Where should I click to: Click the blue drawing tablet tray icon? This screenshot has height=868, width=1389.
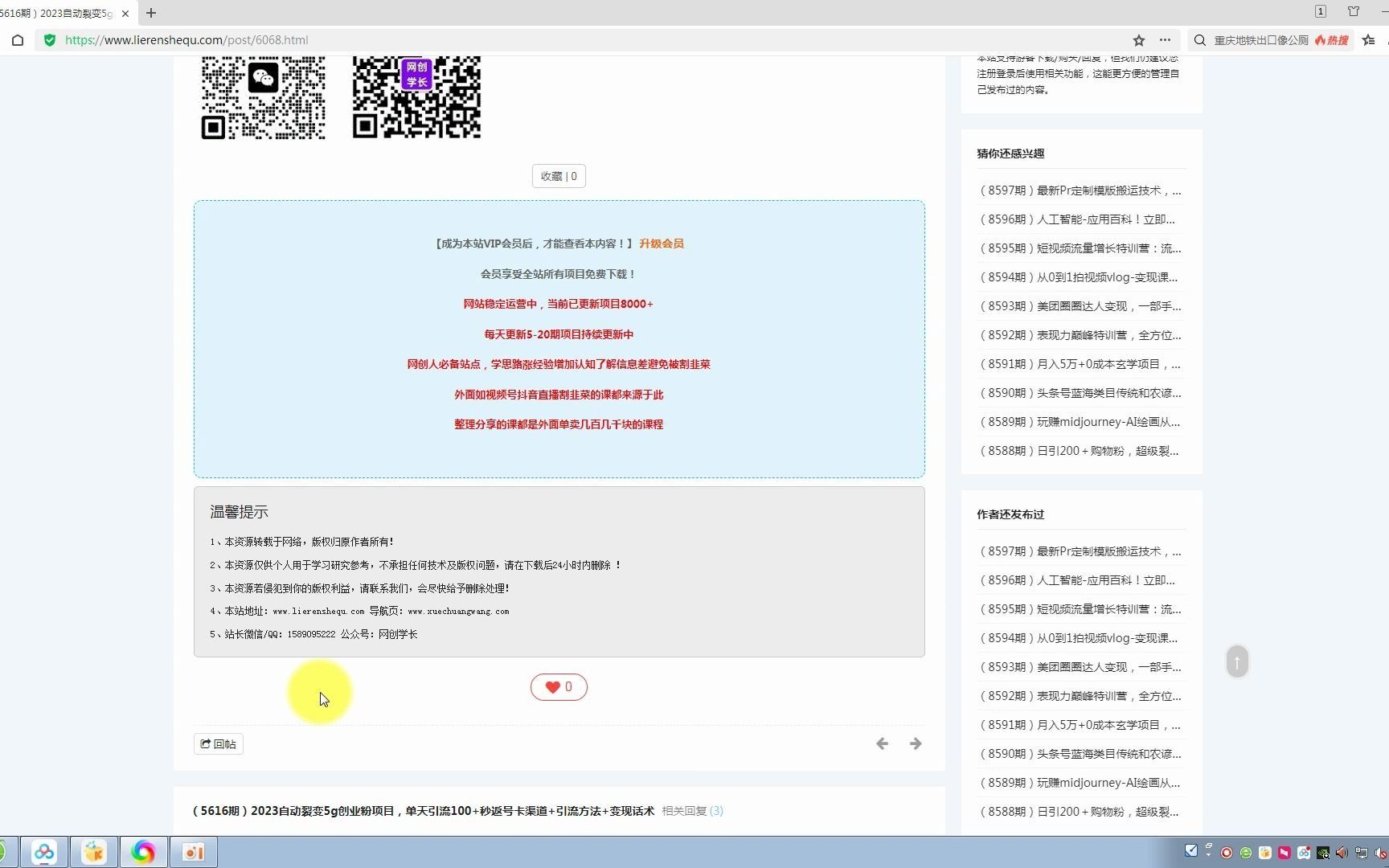1191,850
